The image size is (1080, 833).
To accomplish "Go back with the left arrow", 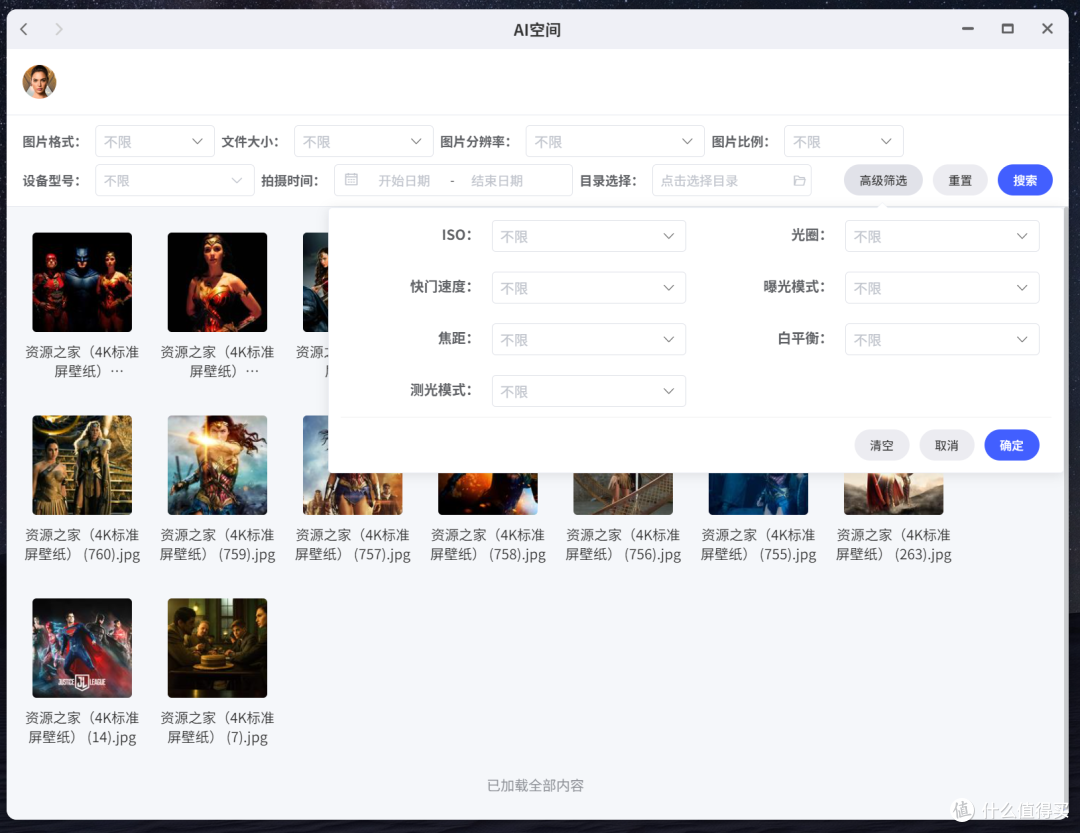I will coord(24,29).
